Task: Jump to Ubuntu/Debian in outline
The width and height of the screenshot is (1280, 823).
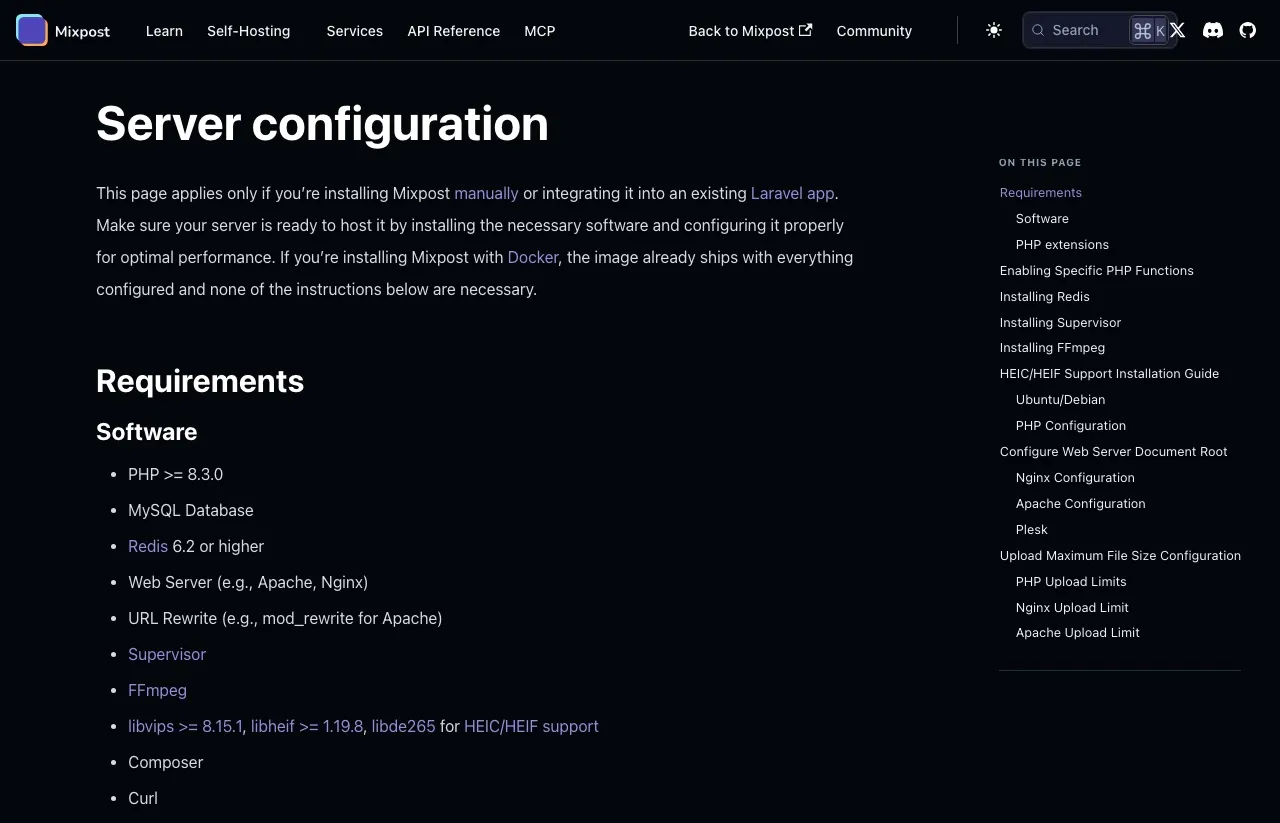Action: point(1060,400)
